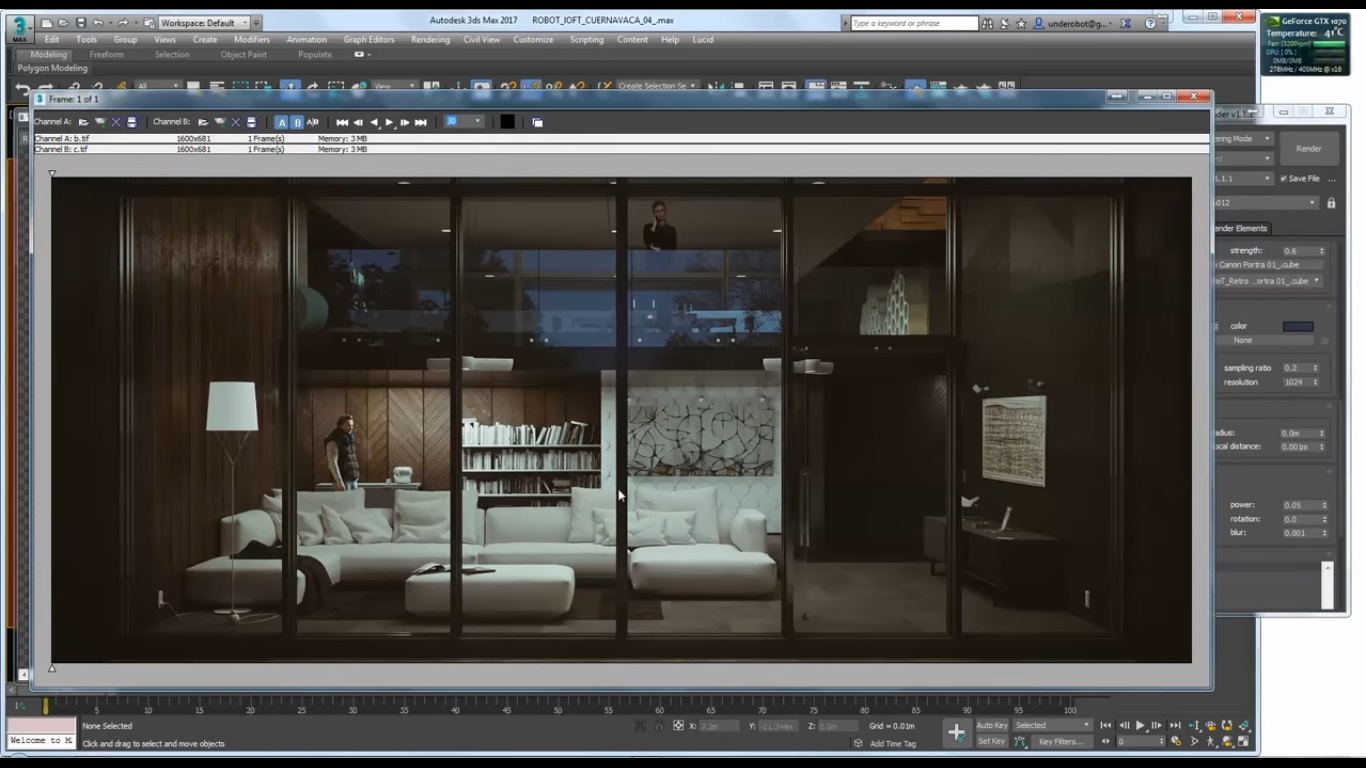Open the Workspace: Default dropdown

(x=205, y=22)
